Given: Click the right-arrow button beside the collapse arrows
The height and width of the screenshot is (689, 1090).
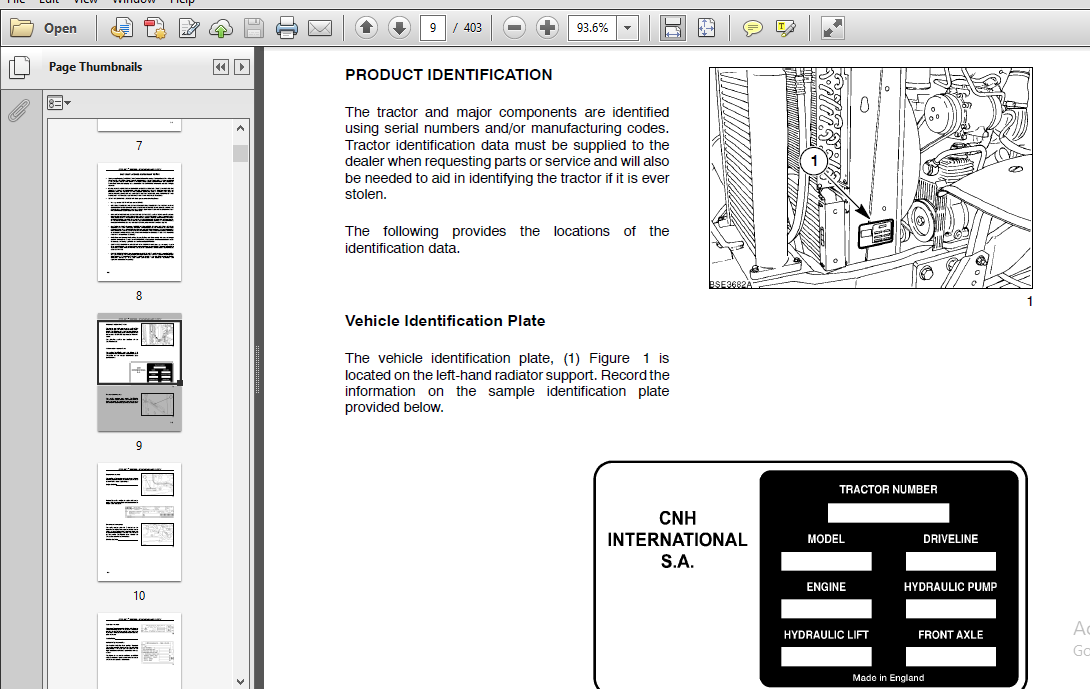Looking at the screenshot, I should (x=242, y=67).
